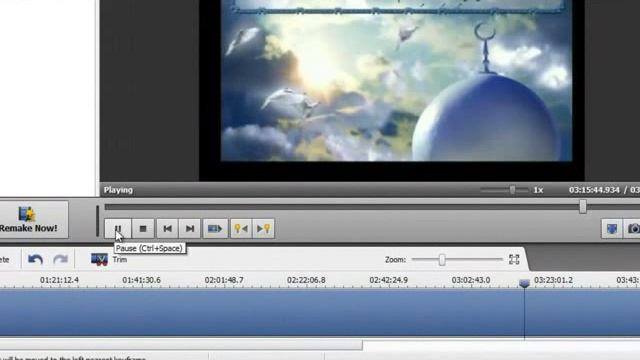Click the next scene film icon

pyautogui.click(x=215, y=229)
